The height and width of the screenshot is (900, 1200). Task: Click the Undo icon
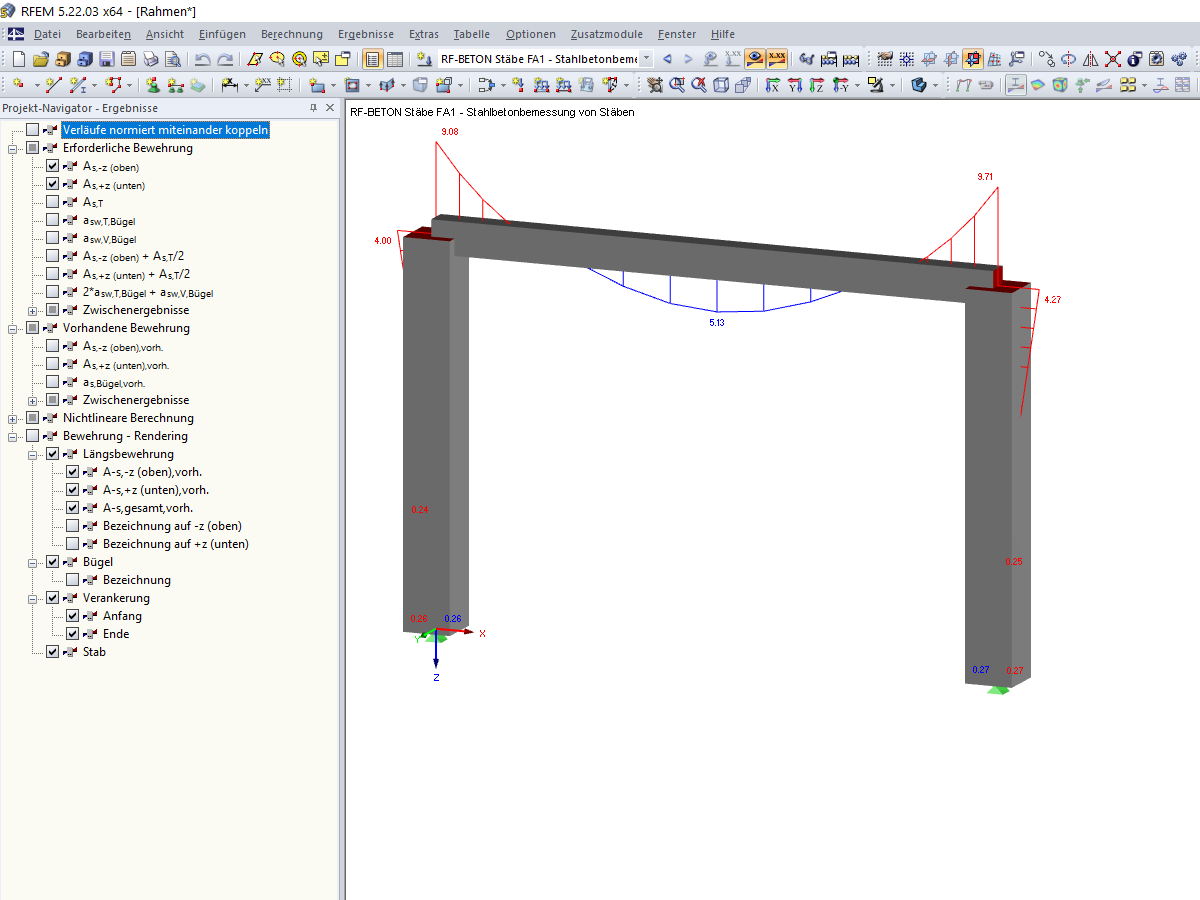coord(201,59)
